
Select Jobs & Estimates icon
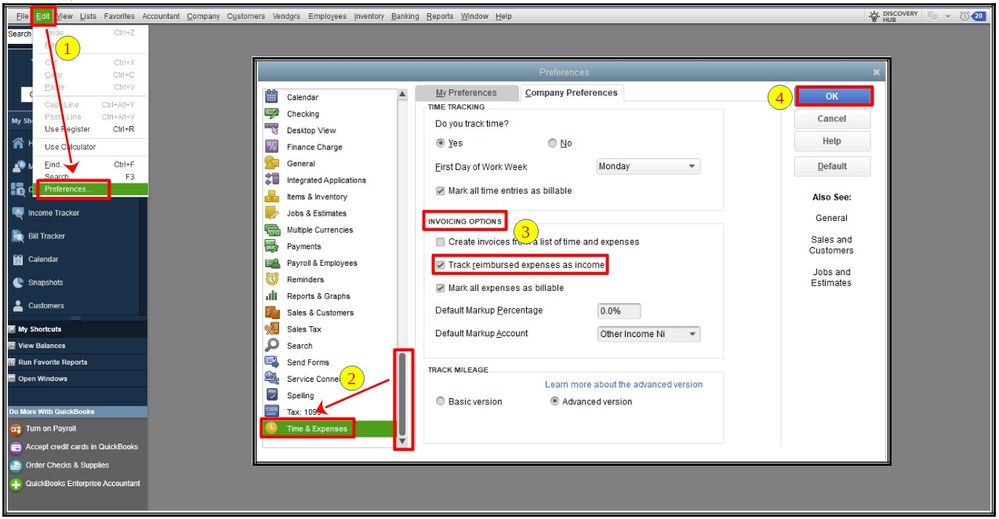coord(271,213)
